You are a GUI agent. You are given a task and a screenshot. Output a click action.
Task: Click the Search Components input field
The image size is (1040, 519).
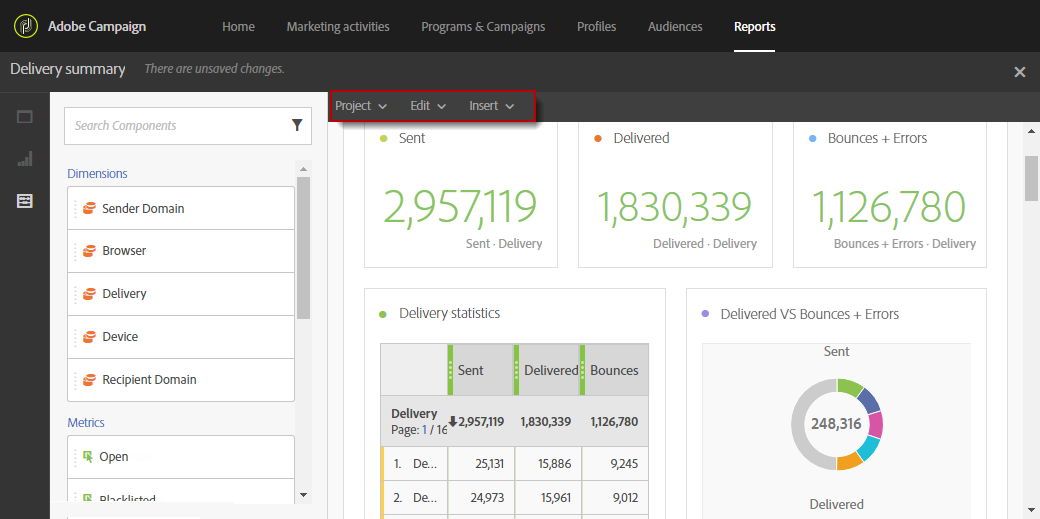(x=175, y=126)
